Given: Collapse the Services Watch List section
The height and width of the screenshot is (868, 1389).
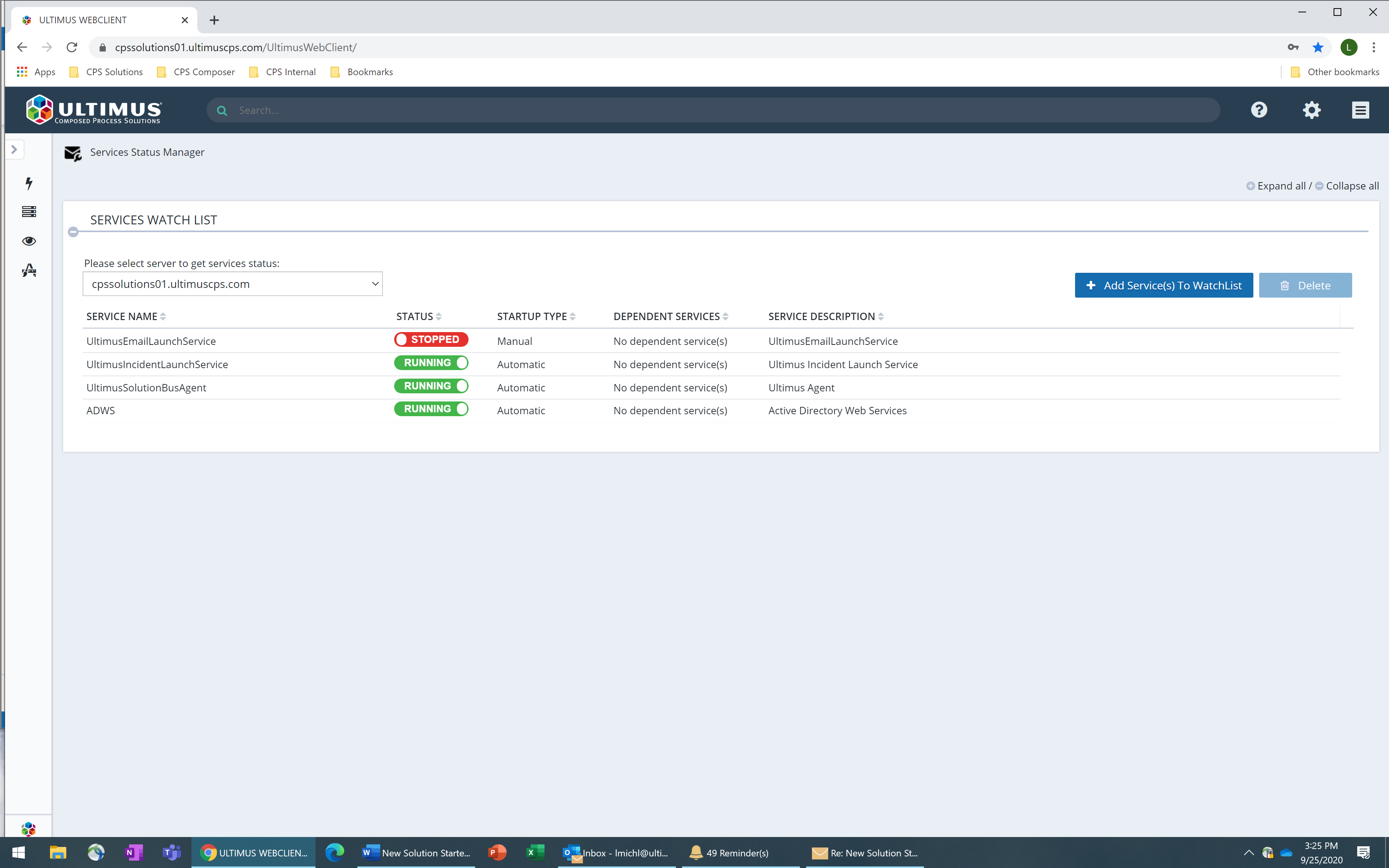Looking at the screenshot, I should 73,232.
